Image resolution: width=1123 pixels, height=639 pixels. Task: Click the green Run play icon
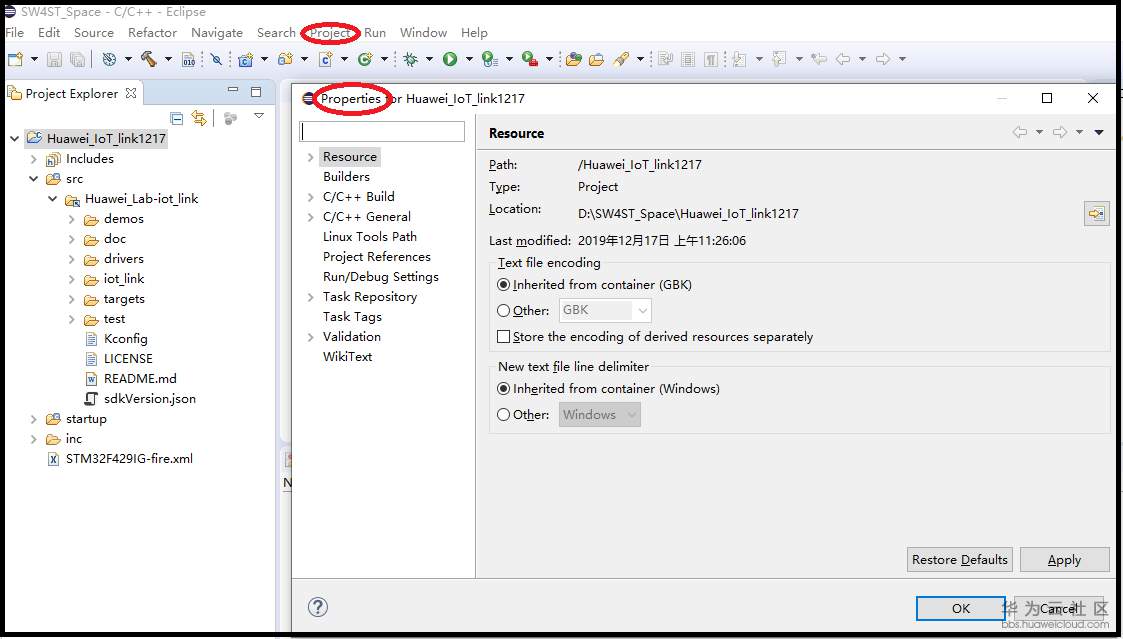450,59
